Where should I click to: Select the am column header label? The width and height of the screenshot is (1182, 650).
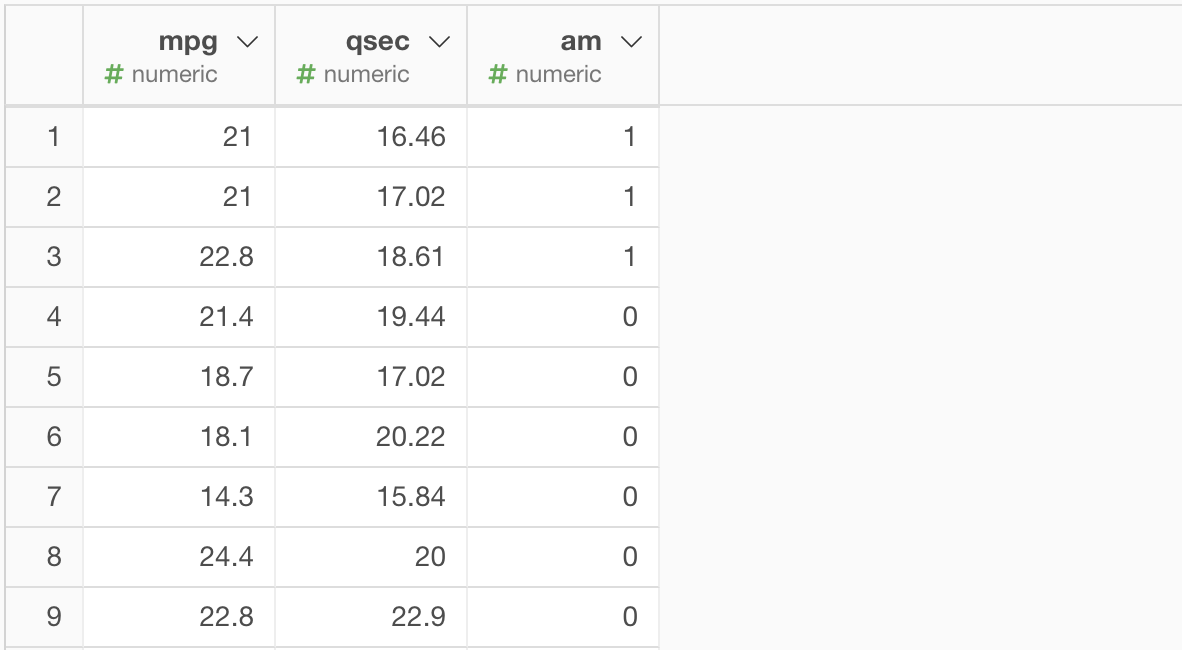581,42
